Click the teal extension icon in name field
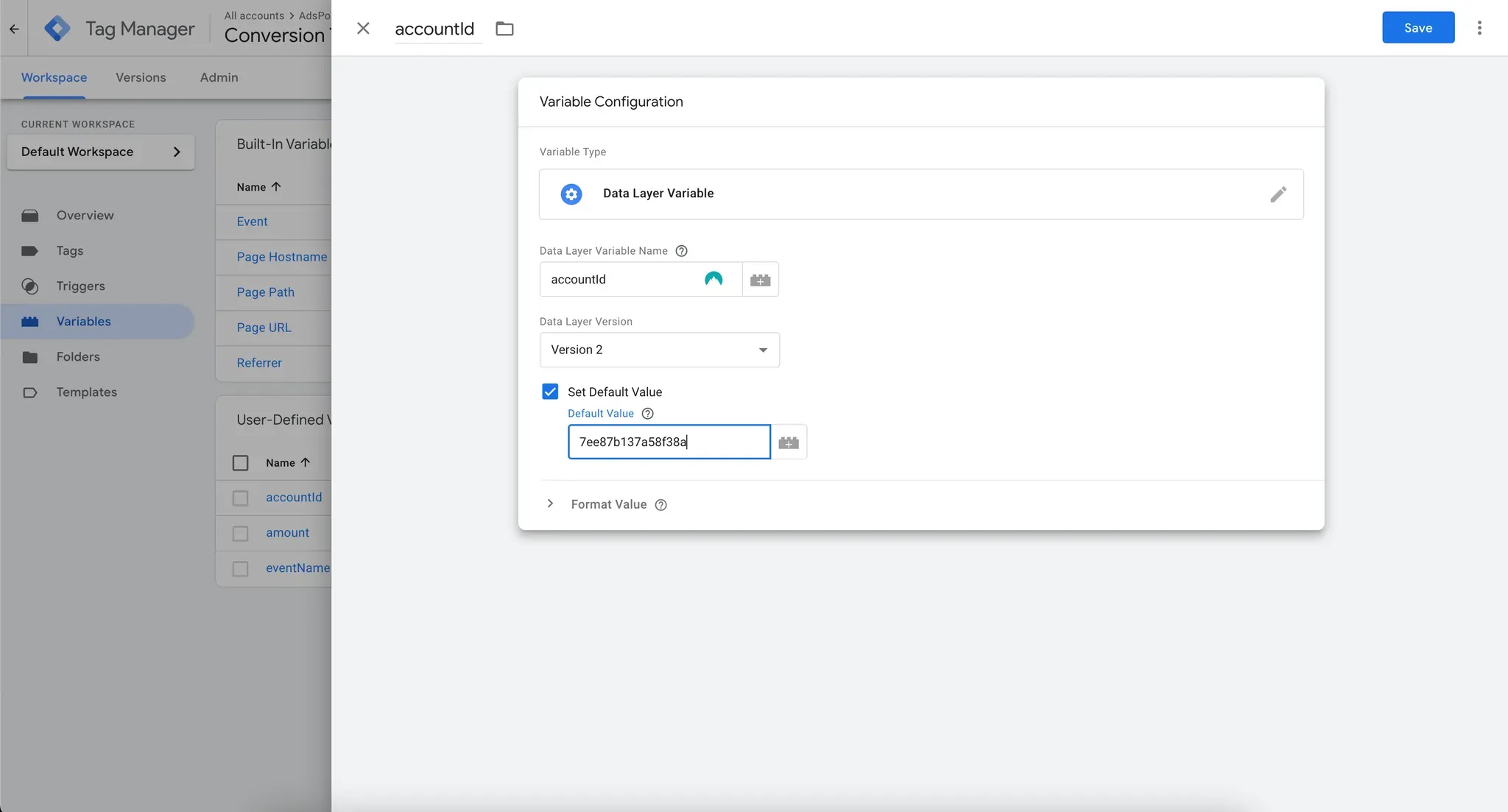The image size is (1508, 812). [x=714, y=279]
